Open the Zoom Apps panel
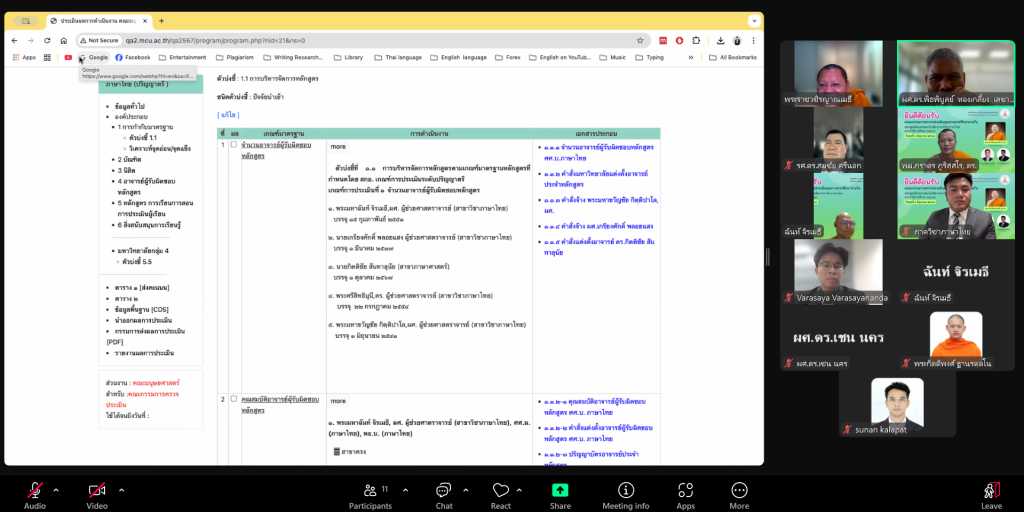Image resolution: width=1024 pixels, height=512 pixels. click(685, 490)
